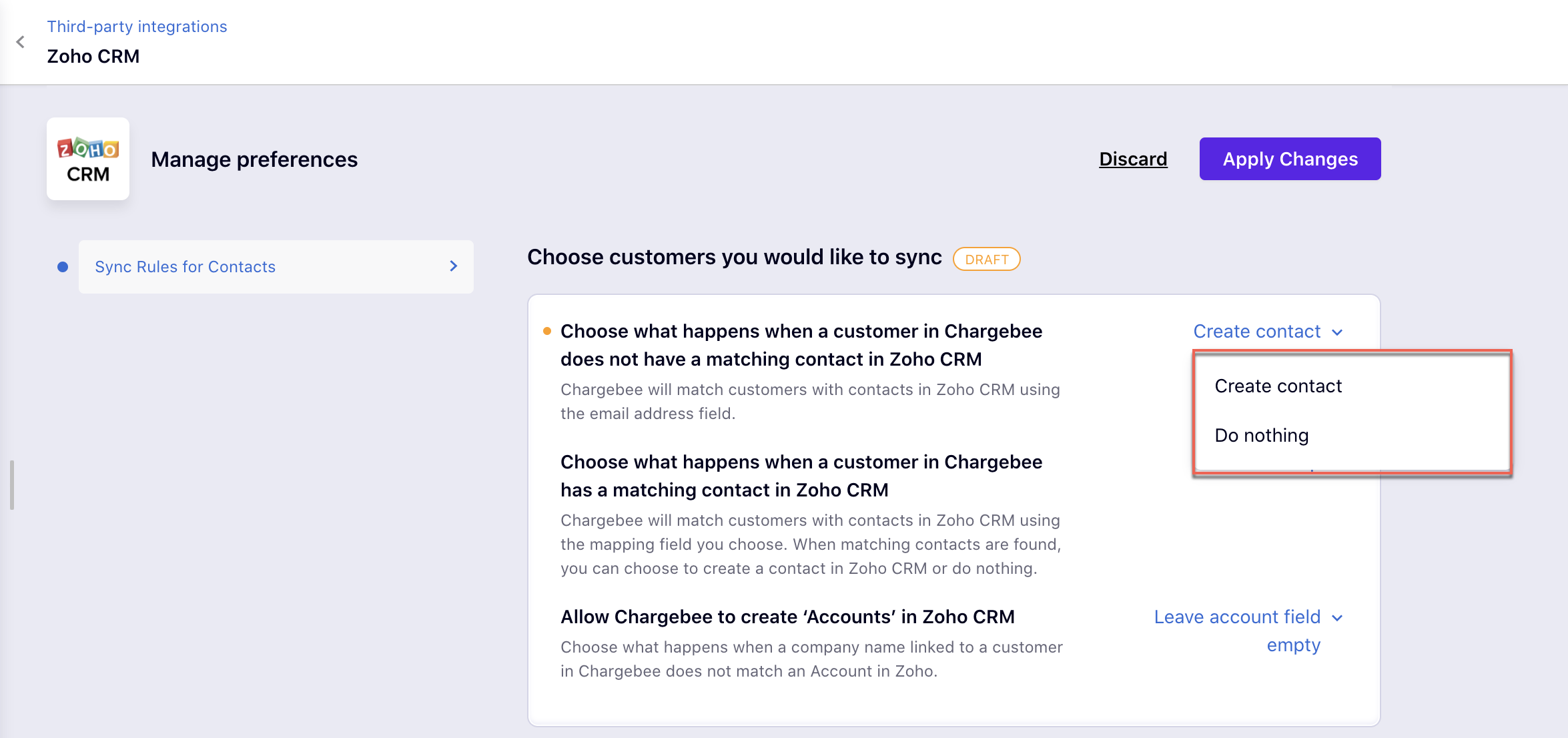Viewport: 1568px width, 738px height.
Task: Click the Zoho CRM logo icon
Action: [88, 159]
